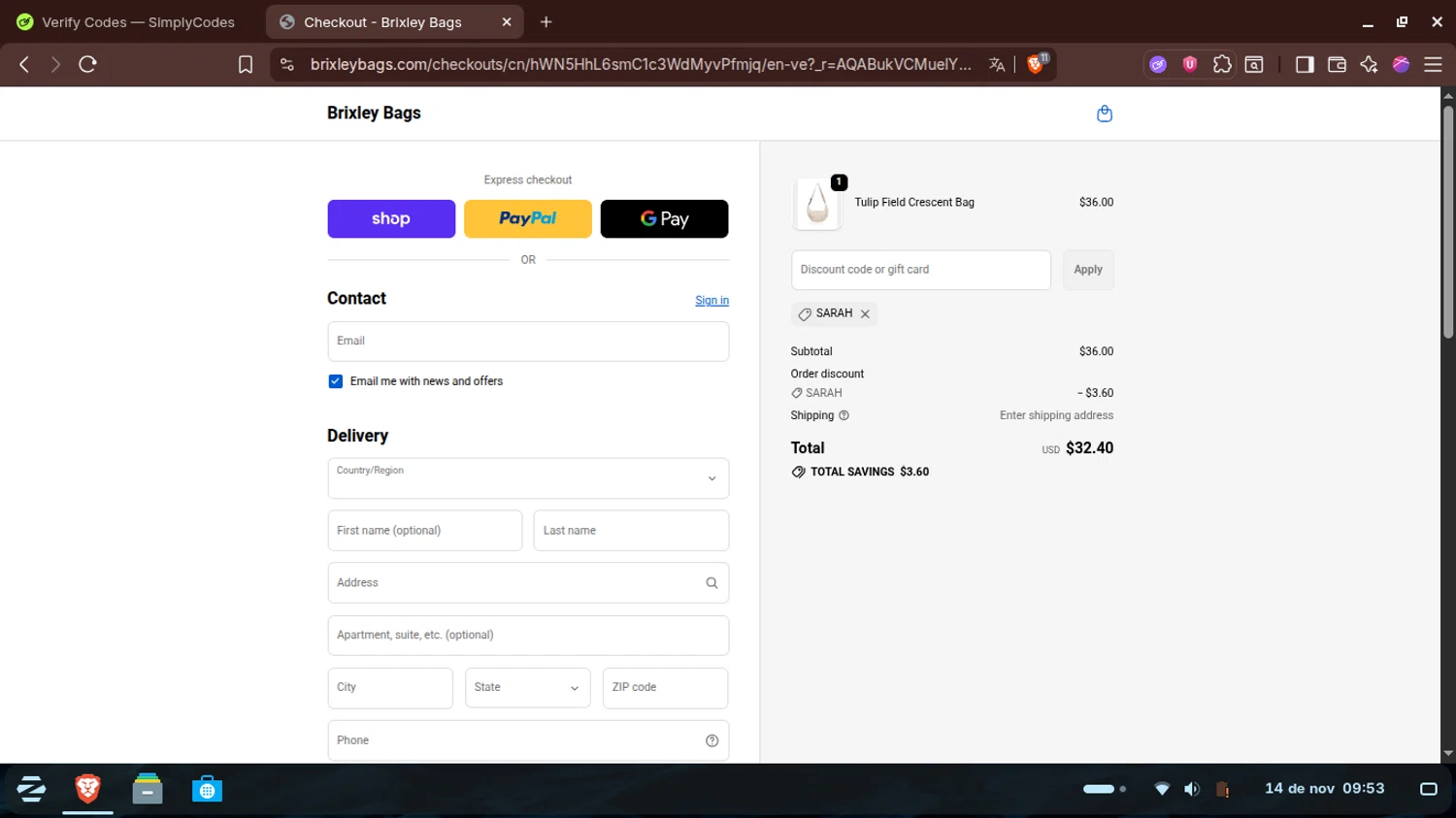This screenshot has width=1456, height=818.
Task: Click the address search magnifier icon
Action: [711, 583]
